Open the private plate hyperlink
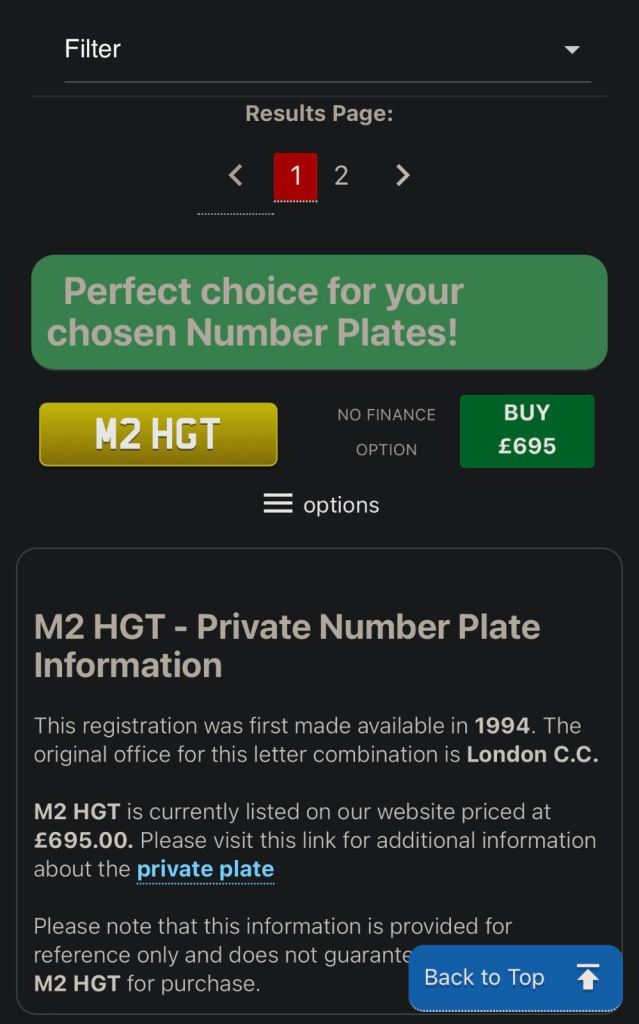Screen dimensions: 639x1024 (x=205, y=869)
